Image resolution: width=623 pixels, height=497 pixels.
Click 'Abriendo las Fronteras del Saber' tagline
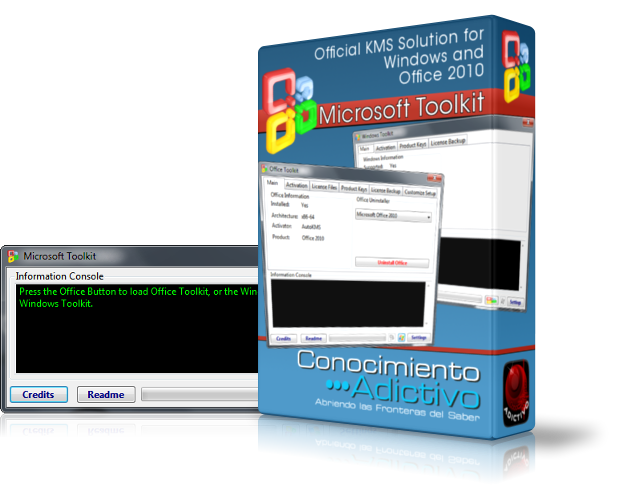tap(397, 410)
